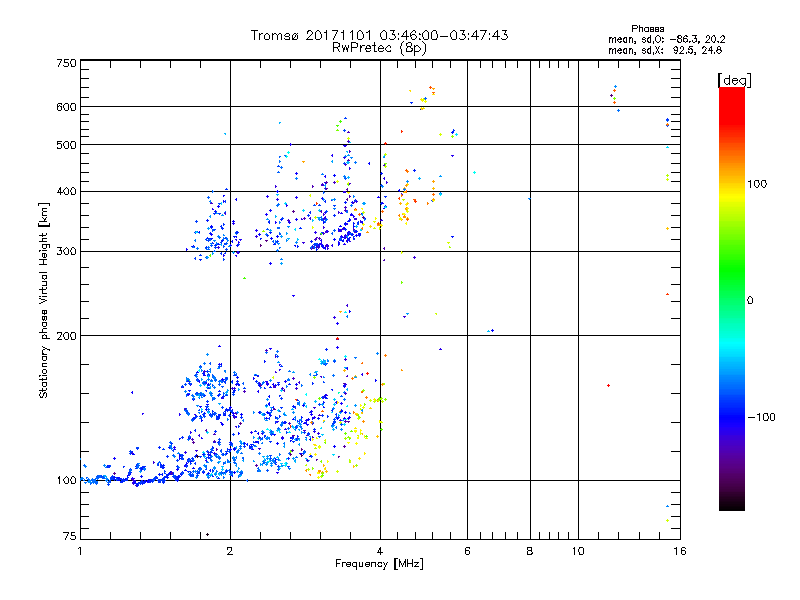Click the 750 tick on height axis
The width and height of the screenshot is (800, 600).
66,62
